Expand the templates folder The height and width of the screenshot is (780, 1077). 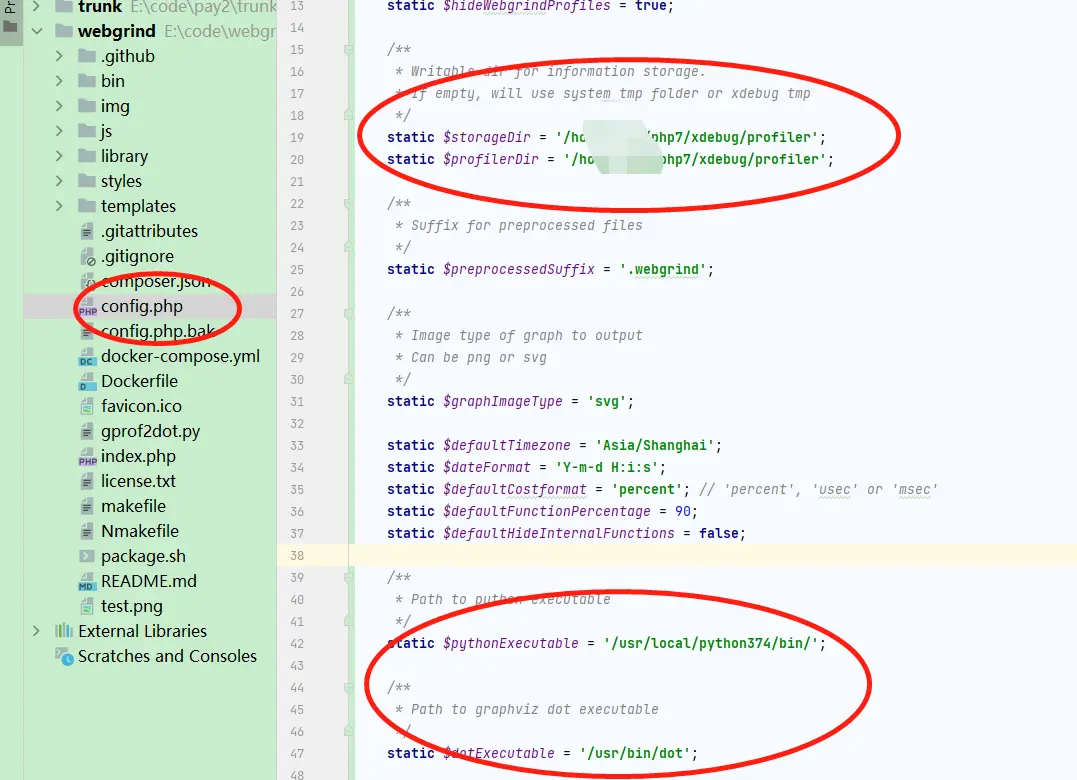click(x=59, y=206)
